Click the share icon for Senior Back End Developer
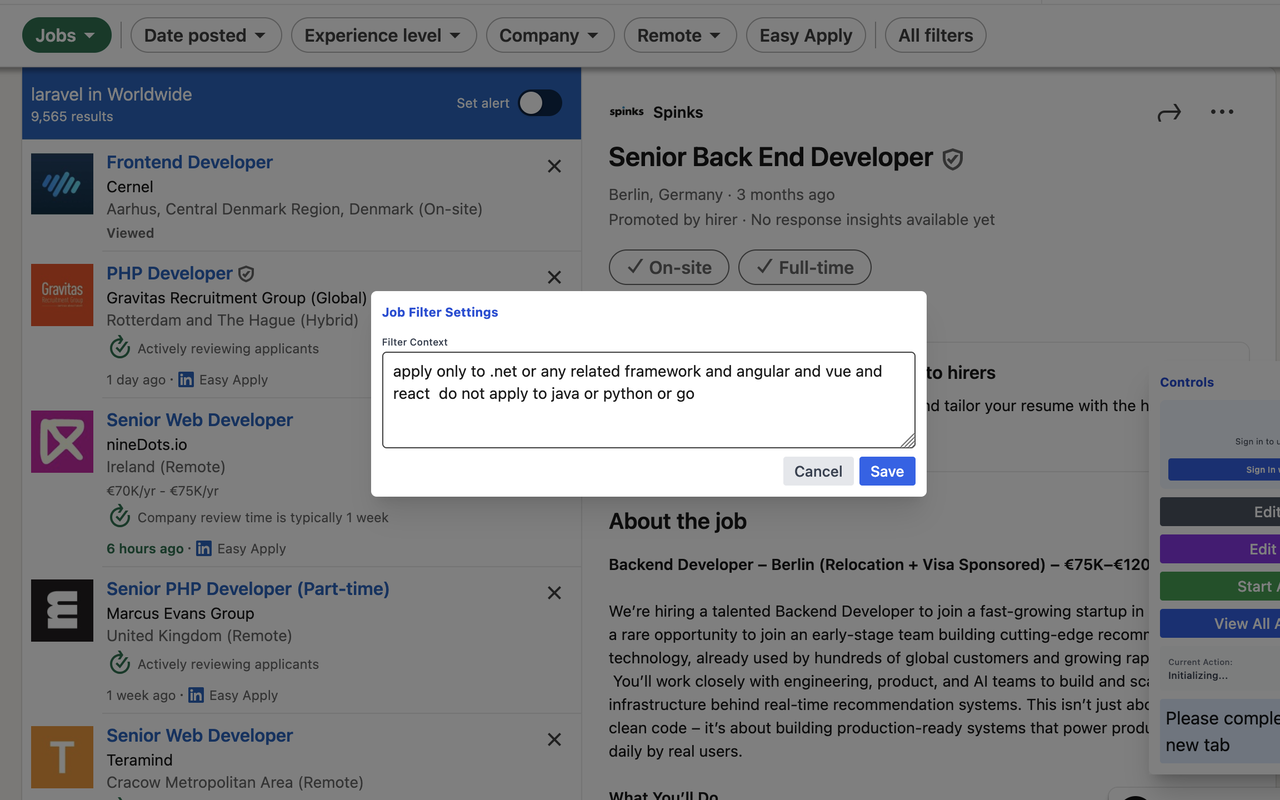 pyautogui.click(x=1169, y=112)
